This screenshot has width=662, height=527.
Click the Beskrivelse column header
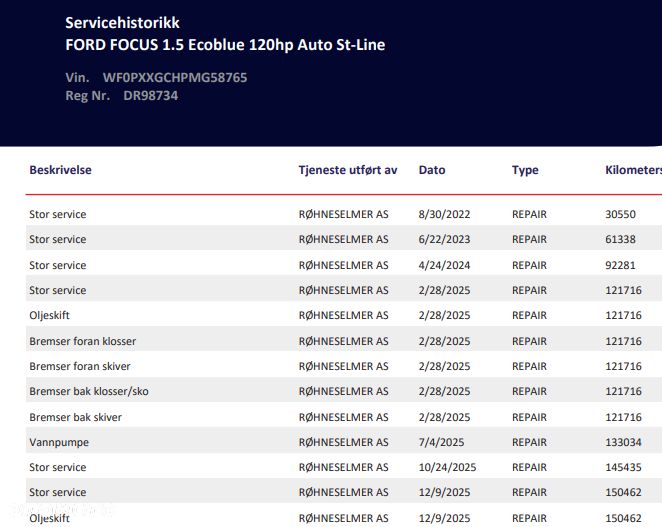(60, 170)
